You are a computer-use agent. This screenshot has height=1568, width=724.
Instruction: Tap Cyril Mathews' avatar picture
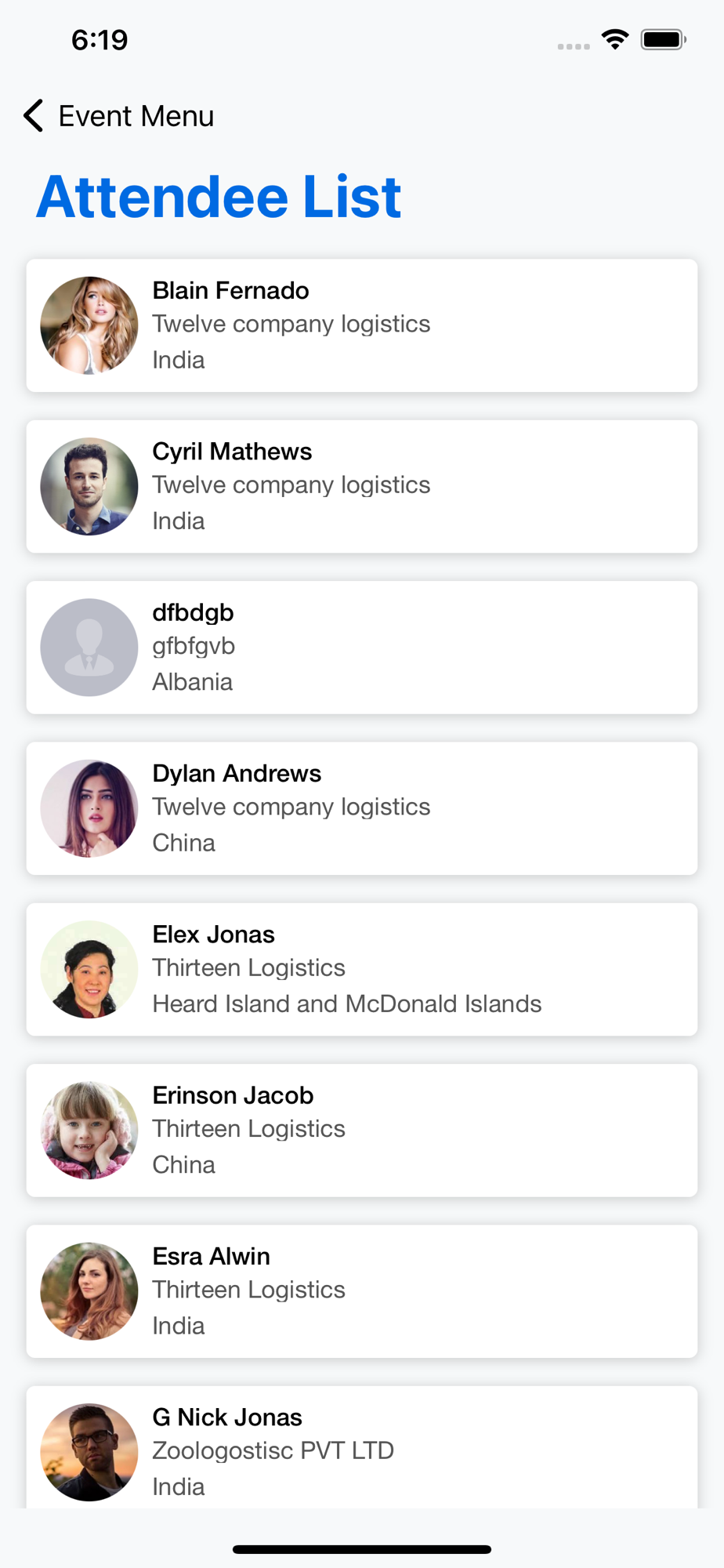coord(89,486)
